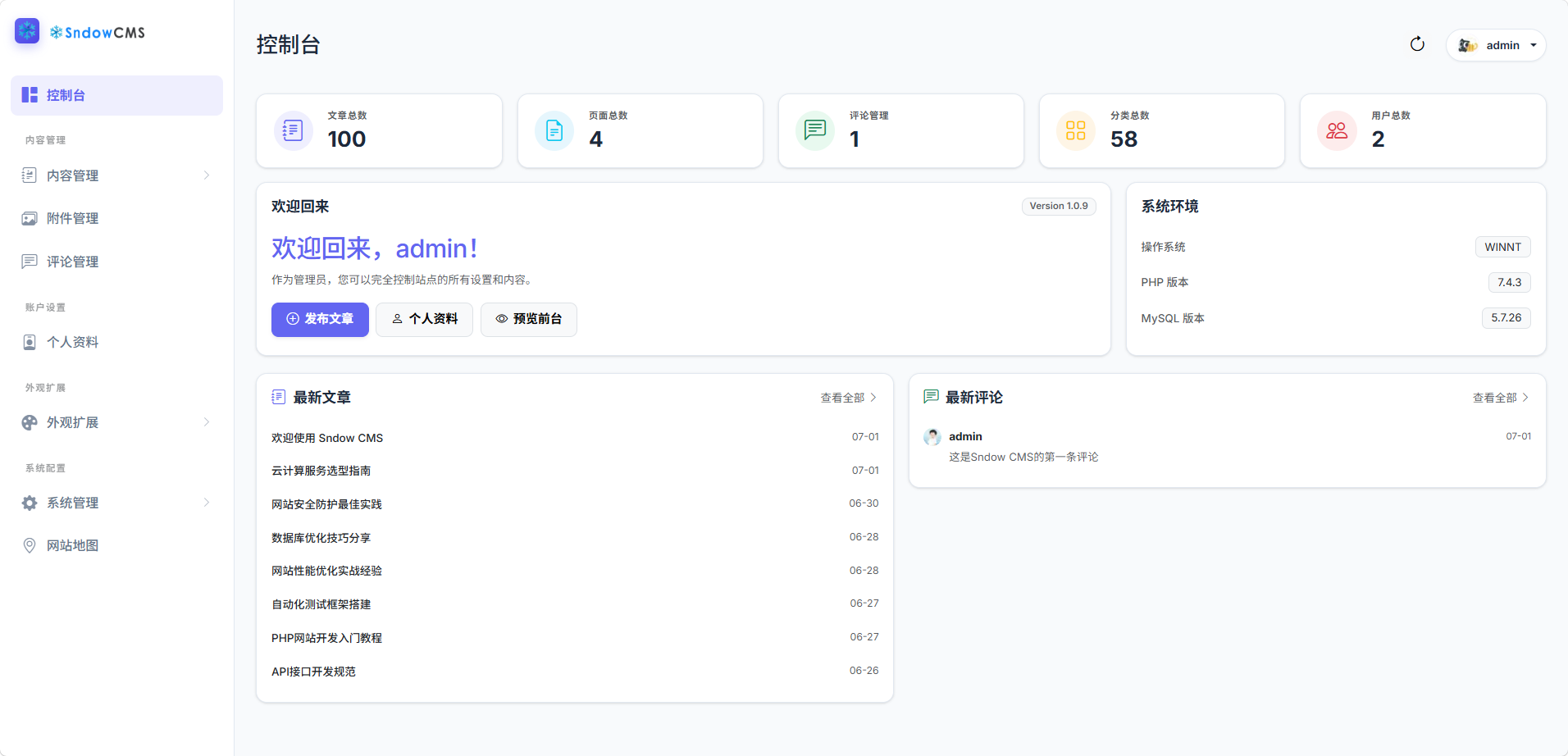Open article 云计算服务选型指南

[321, 471]
